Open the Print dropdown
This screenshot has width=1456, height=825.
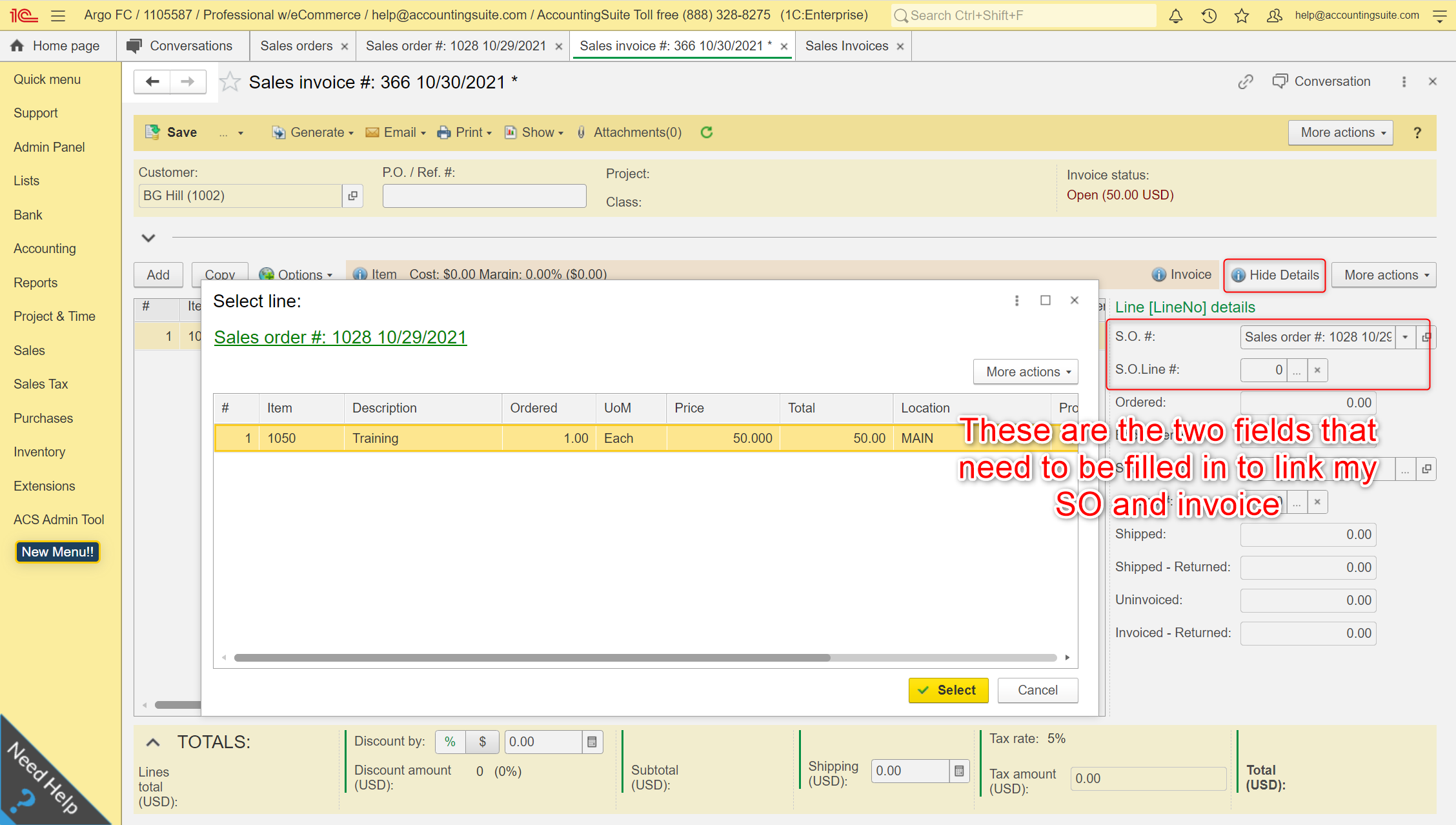pos(465,132)
